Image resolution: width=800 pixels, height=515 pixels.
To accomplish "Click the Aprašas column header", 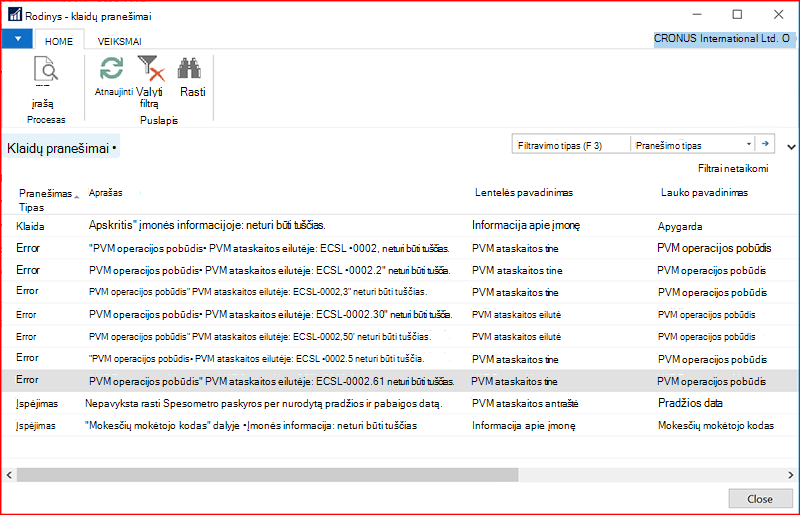I will (106, 193).
